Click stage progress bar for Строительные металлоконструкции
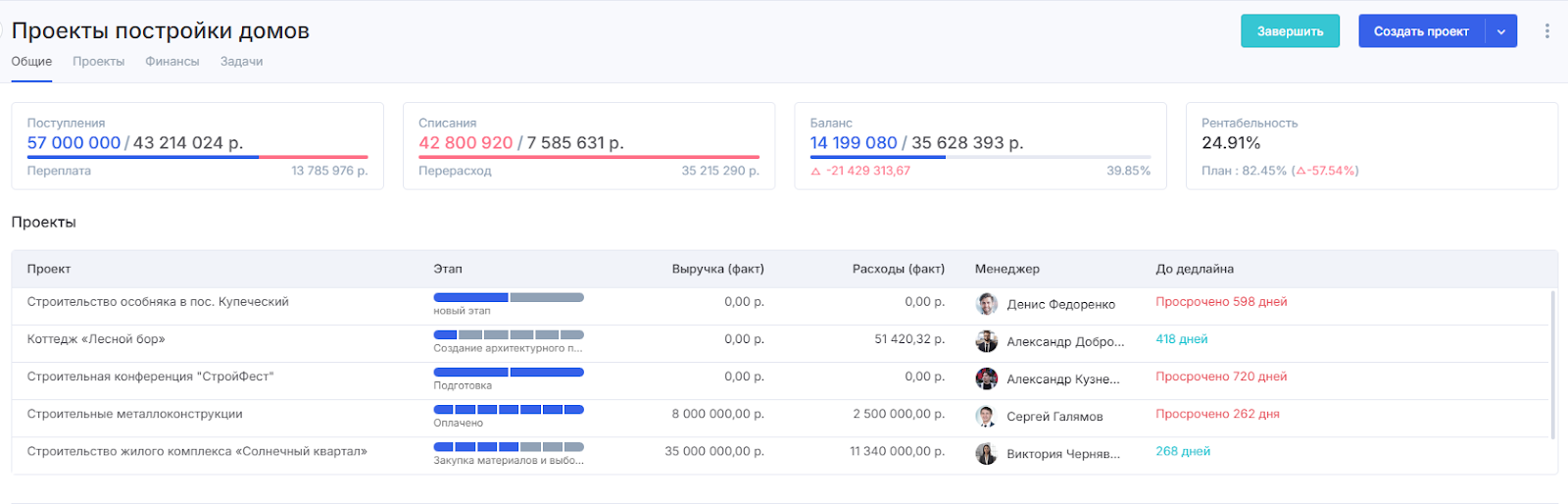This screenshot has height=504, width=1568. click(x=508, y=409)
